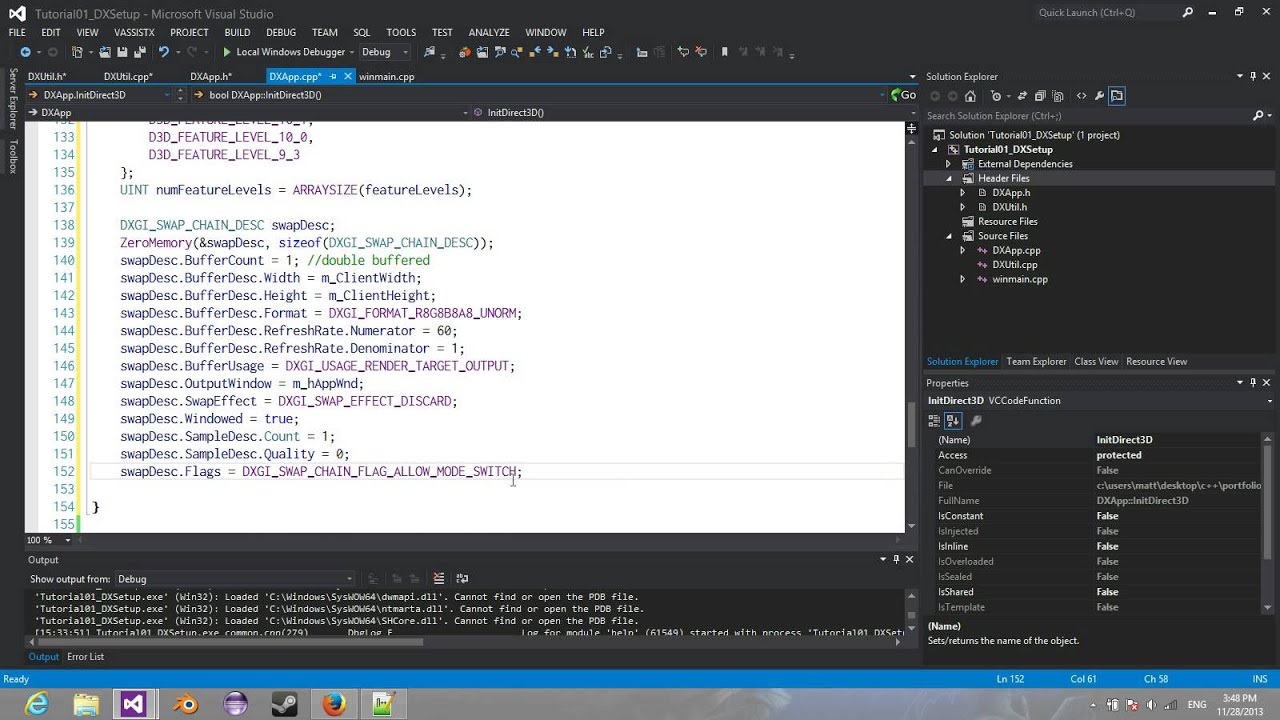This screenshot has width=1280, height=720.
Task: Open the ANALYZE menu
Action: point(489,32)
